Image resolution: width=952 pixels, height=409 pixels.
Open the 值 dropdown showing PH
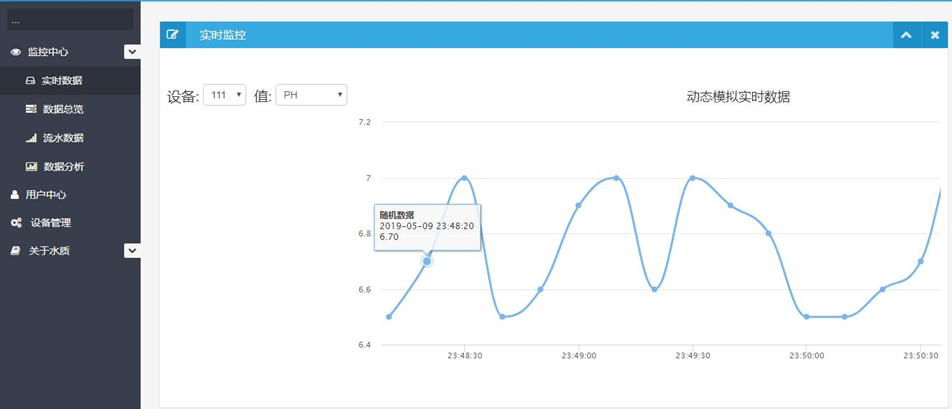coord(311,95)
